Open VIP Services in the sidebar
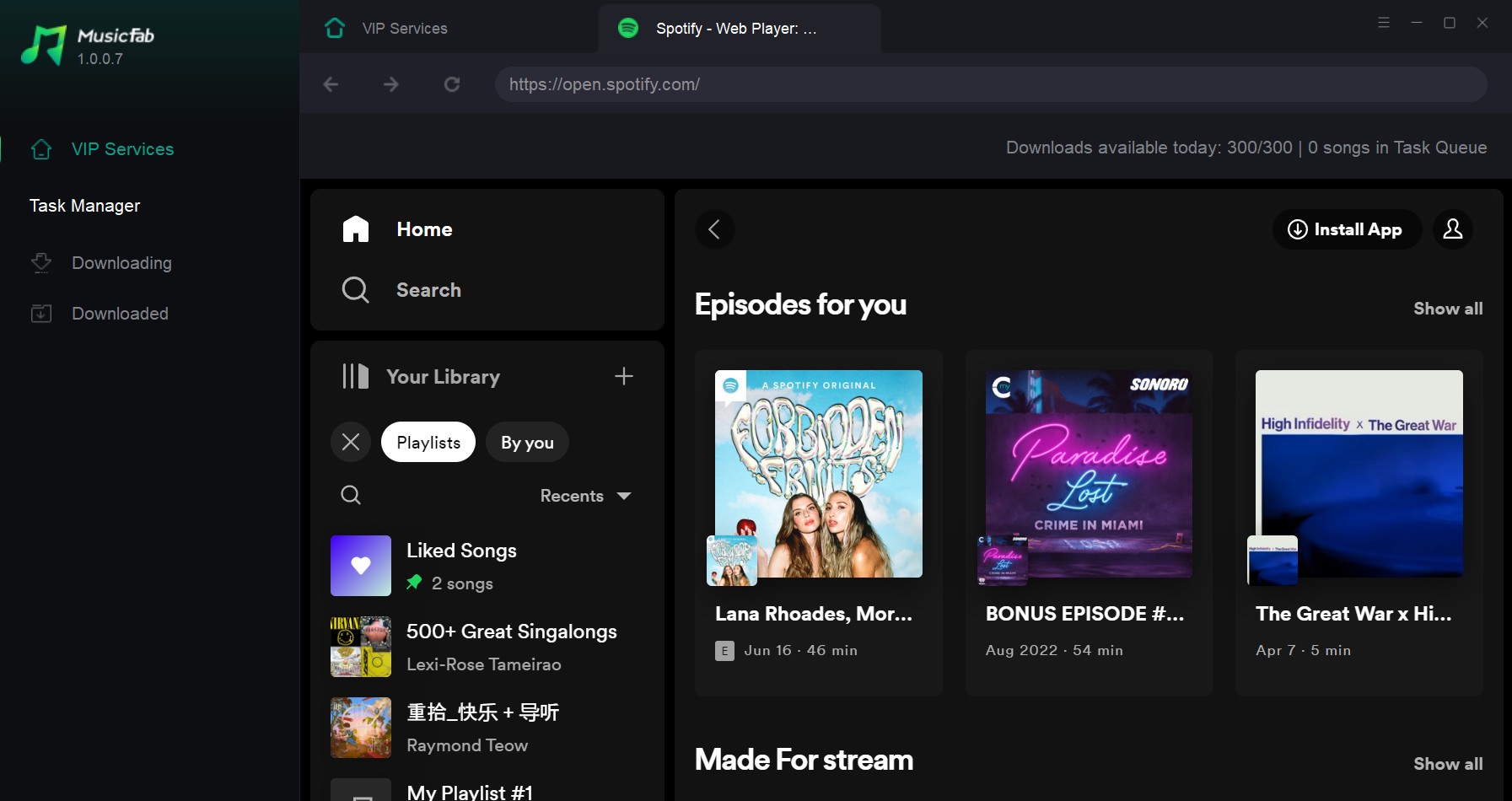The width and height of the screenshot is (1512, 801). click(x=122, y=149)
